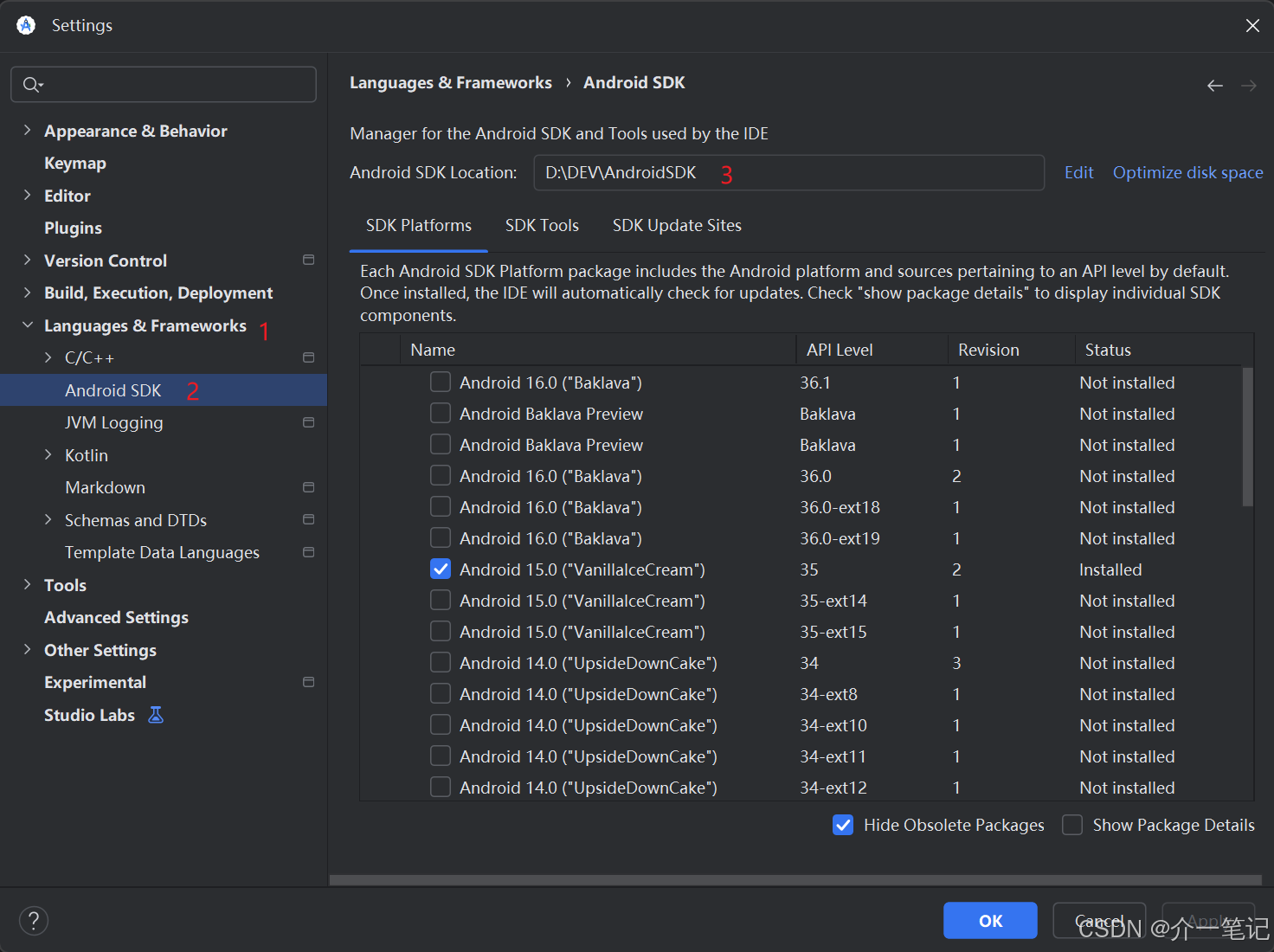This screenshot has width=1274, height=952.
Task: Switch to the SDK Tools tab
Action: pyautogui.click(x=542, y=225)
